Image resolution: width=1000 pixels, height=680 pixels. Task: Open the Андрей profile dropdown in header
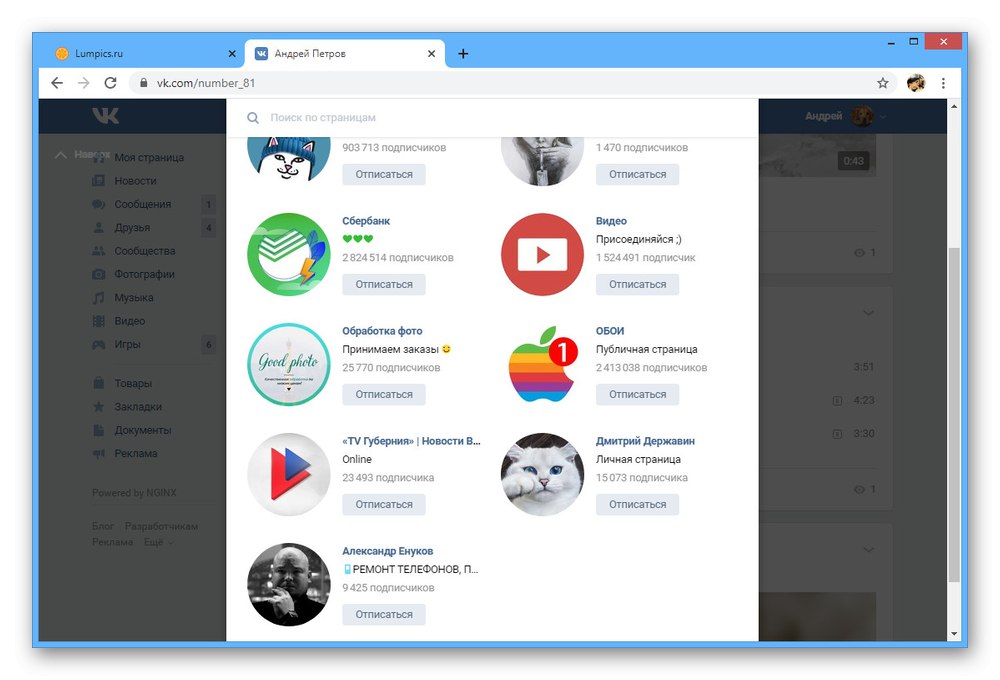point(846,116)
